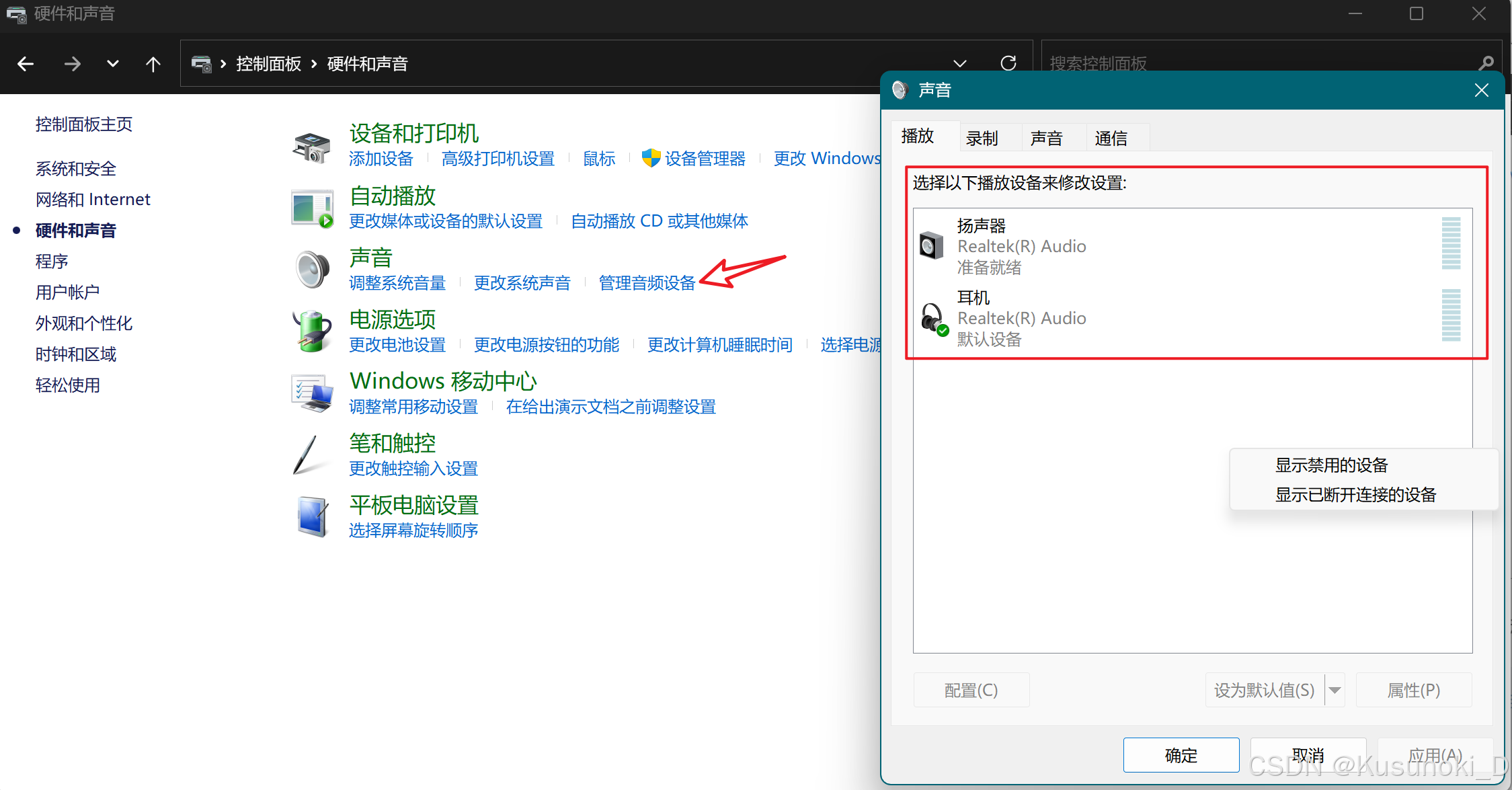
Task: Click the AutoPlay category icon
Action: click(x=312, y=208)
